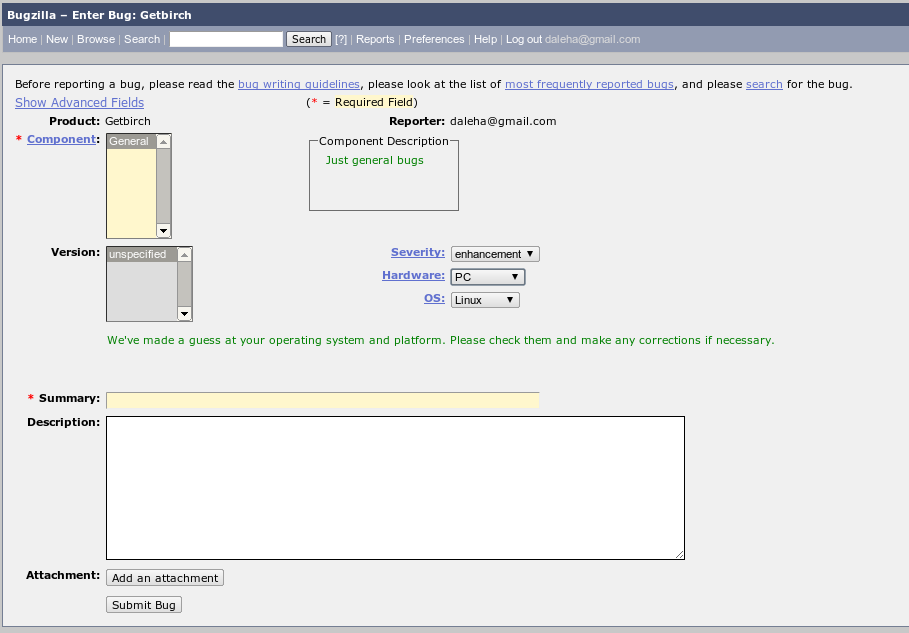Click the quick Search button
Image resolution: width=909 pixels, height=633 pixels.
point(309,39)
